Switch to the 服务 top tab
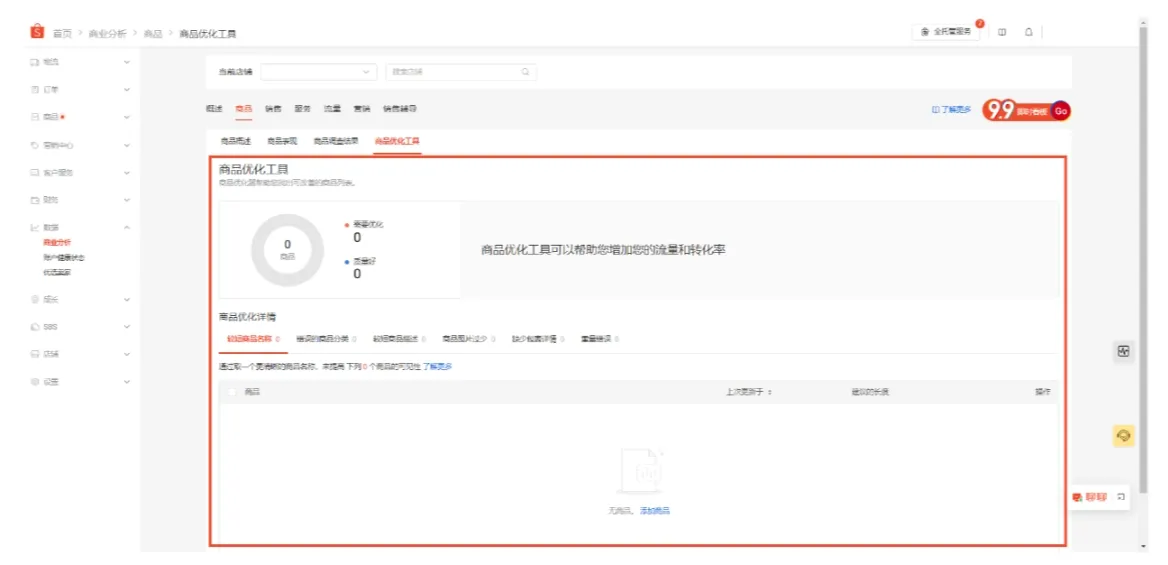This screenshot has height=565, width=1168. click(302, 109)
